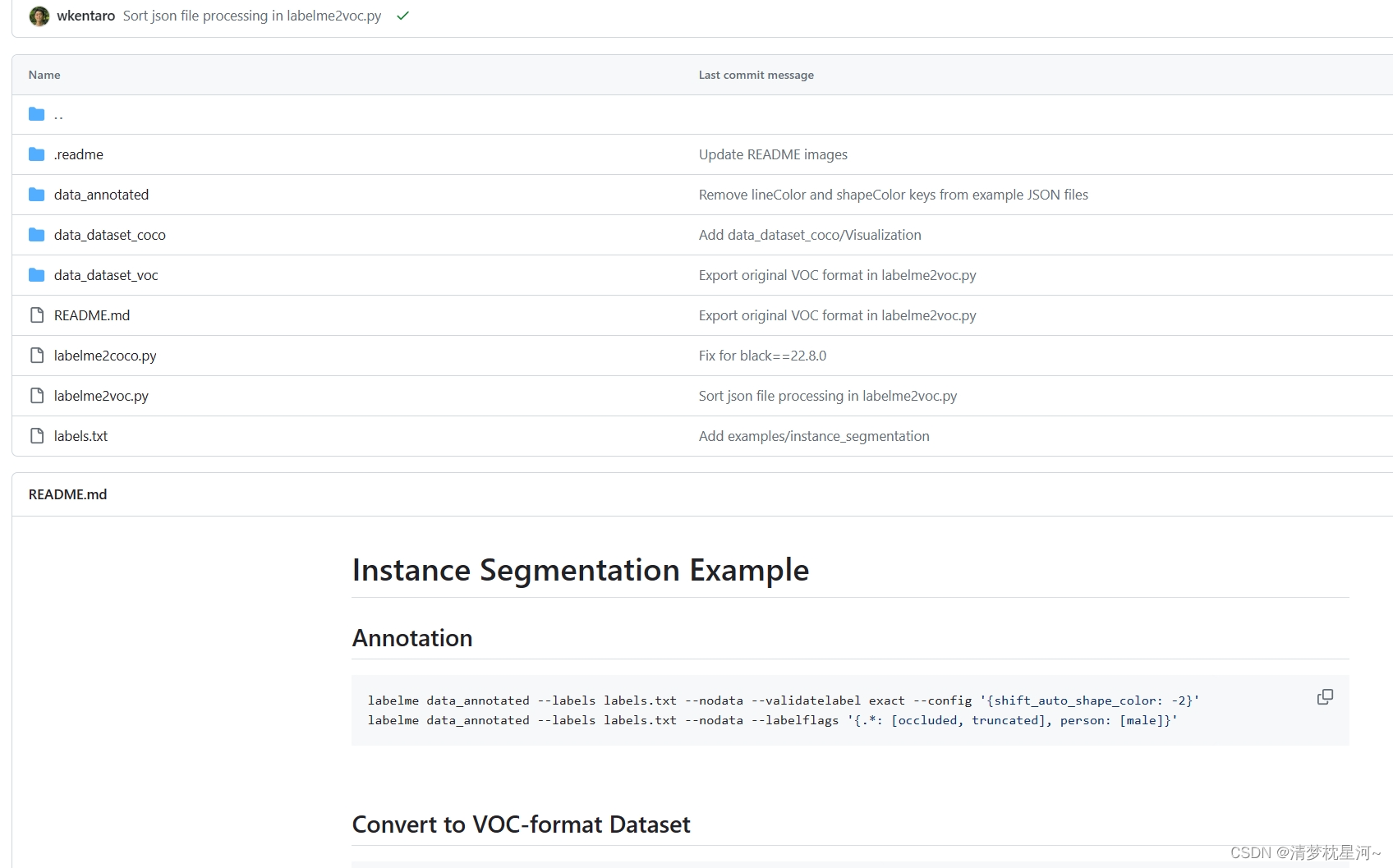Viewport: 1393px width, 868px height.
Task: Open labelme2voc.py file
Action: point(101,396)
